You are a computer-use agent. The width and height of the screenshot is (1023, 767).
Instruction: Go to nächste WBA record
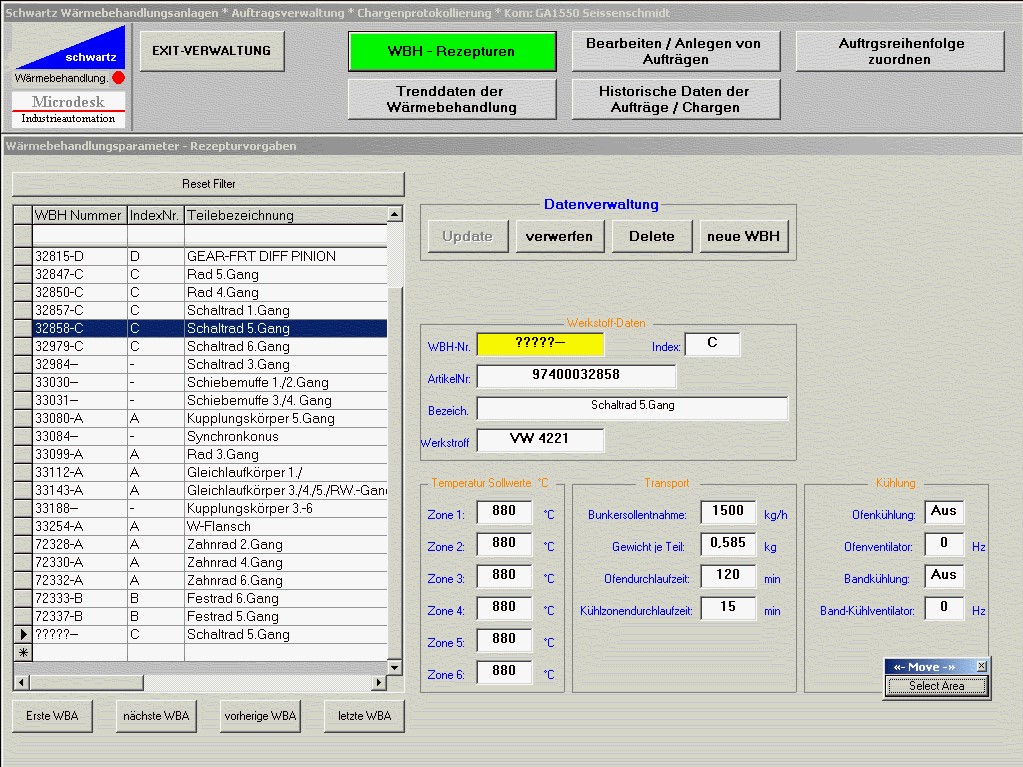(156, 716)
